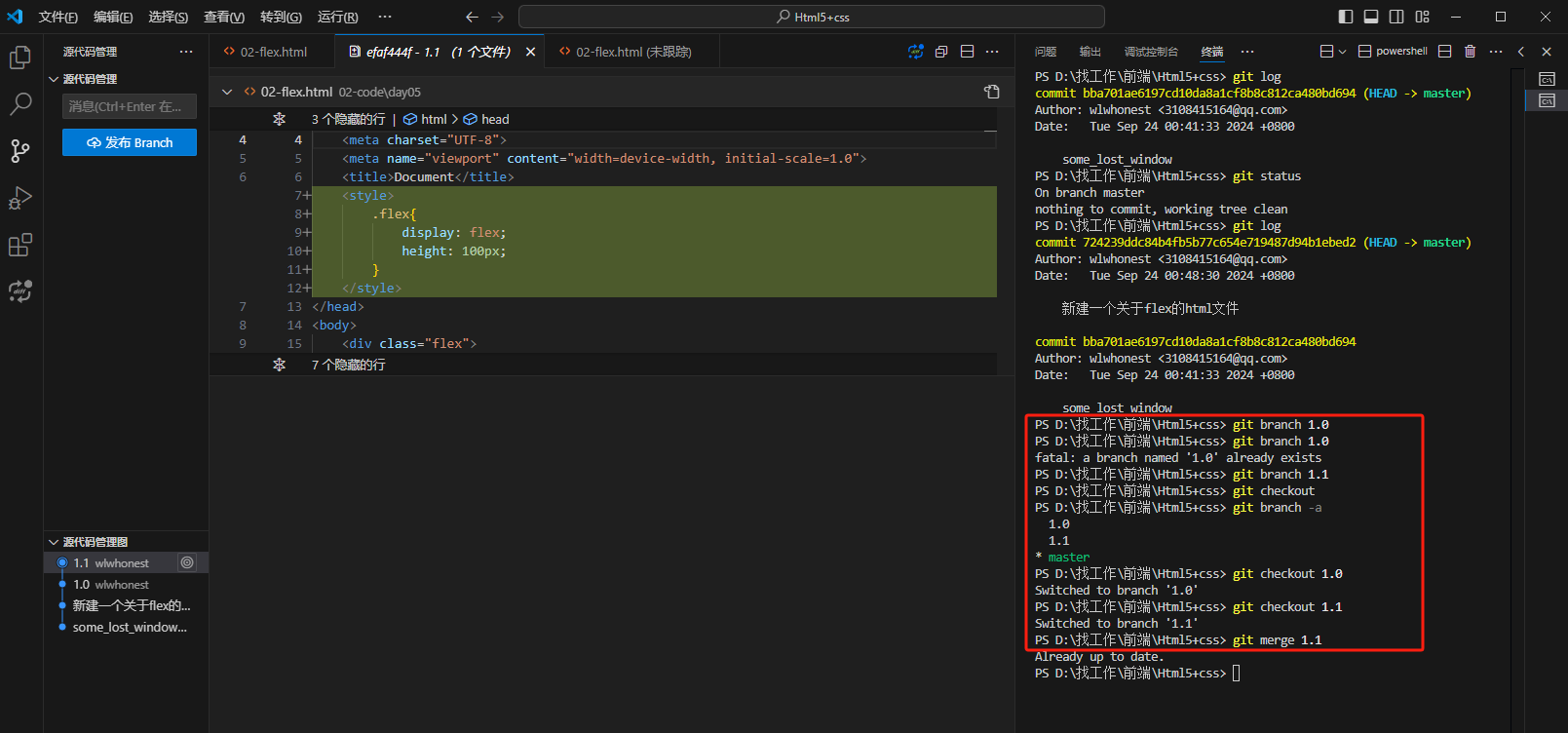Open the Search view in activity bar
Image resolution: width=1568 pixels, height=733 pixels.
(20, 103)
